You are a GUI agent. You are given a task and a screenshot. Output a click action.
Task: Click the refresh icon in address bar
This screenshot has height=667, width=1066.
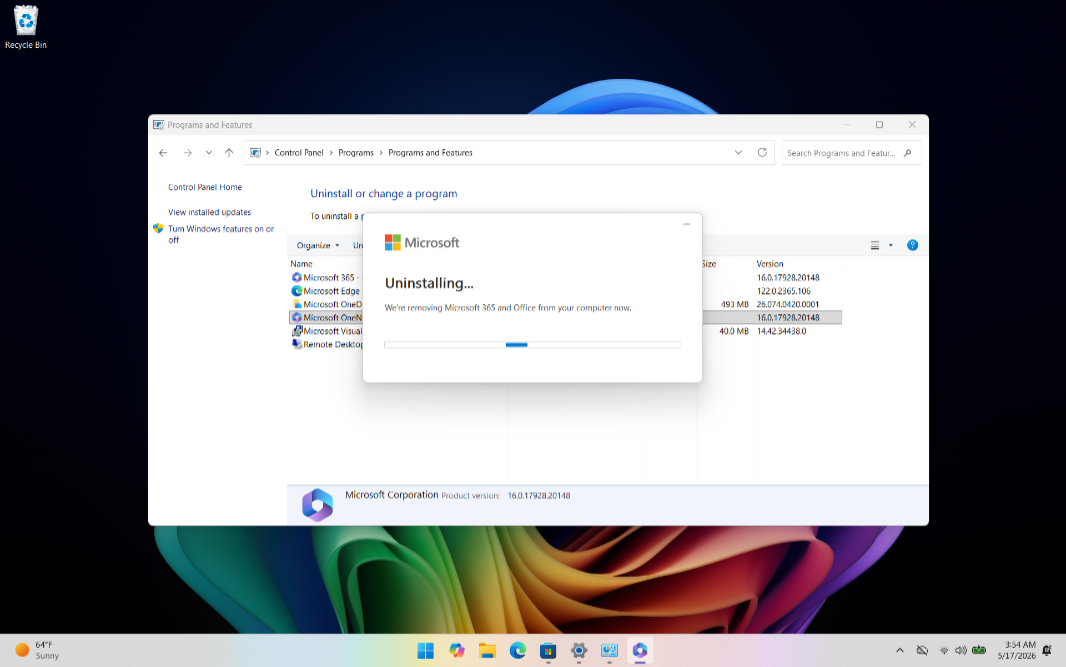click(x=762, y=152)
